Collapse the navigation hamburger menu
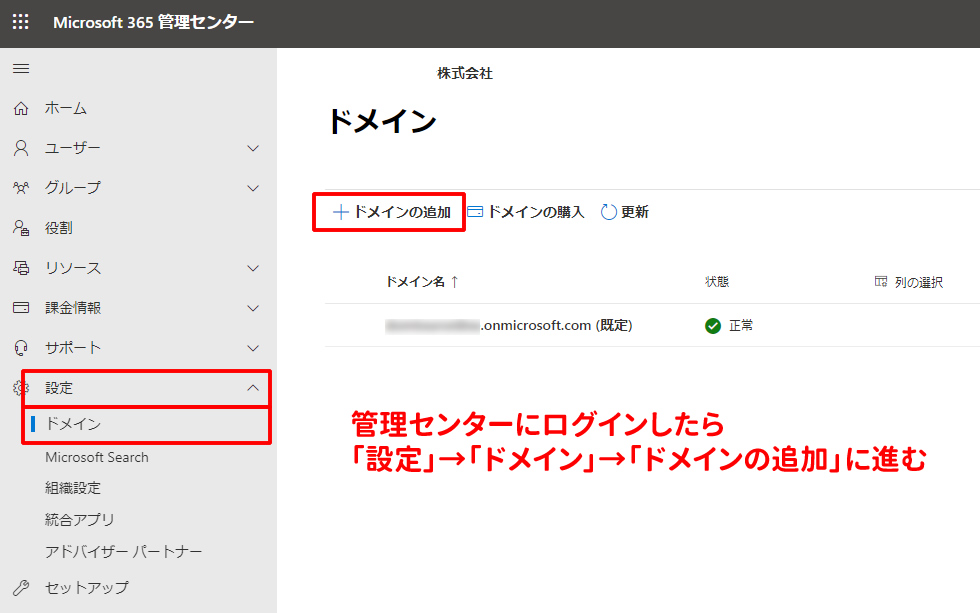This screenshot has height=613, width=980. tap(21, 68)
